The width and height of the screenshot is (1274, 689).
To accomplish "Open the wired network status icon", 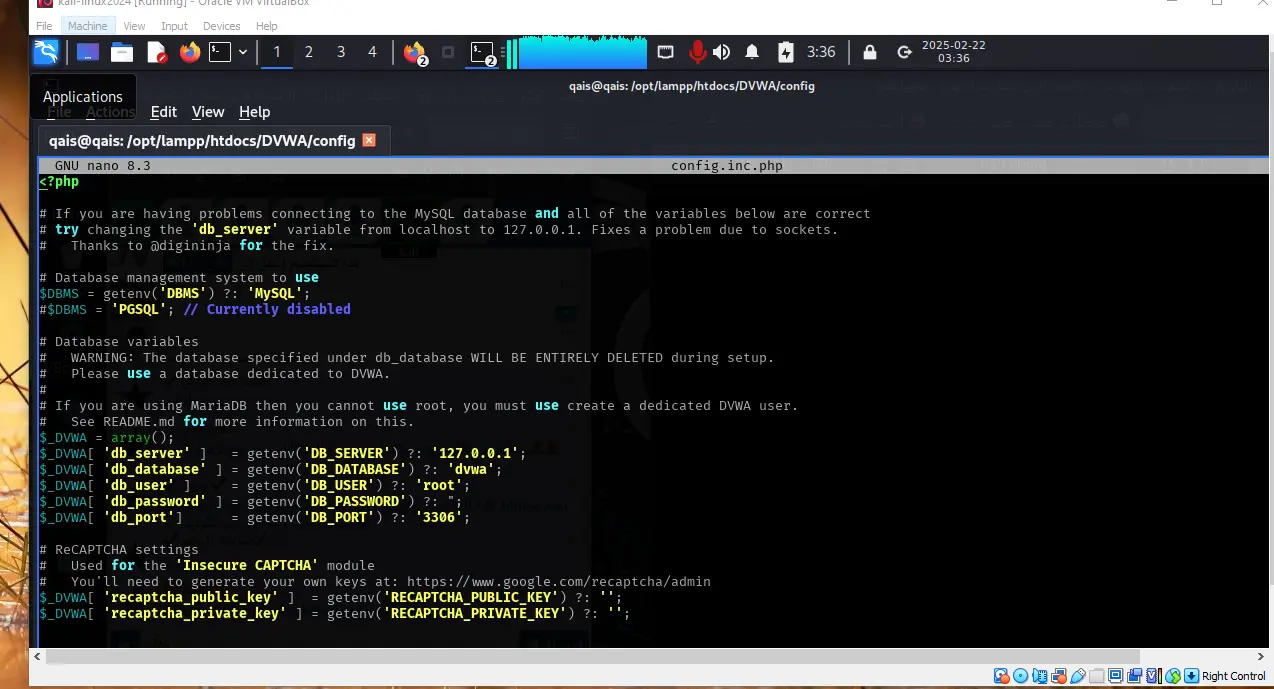I will coord(666,52).
